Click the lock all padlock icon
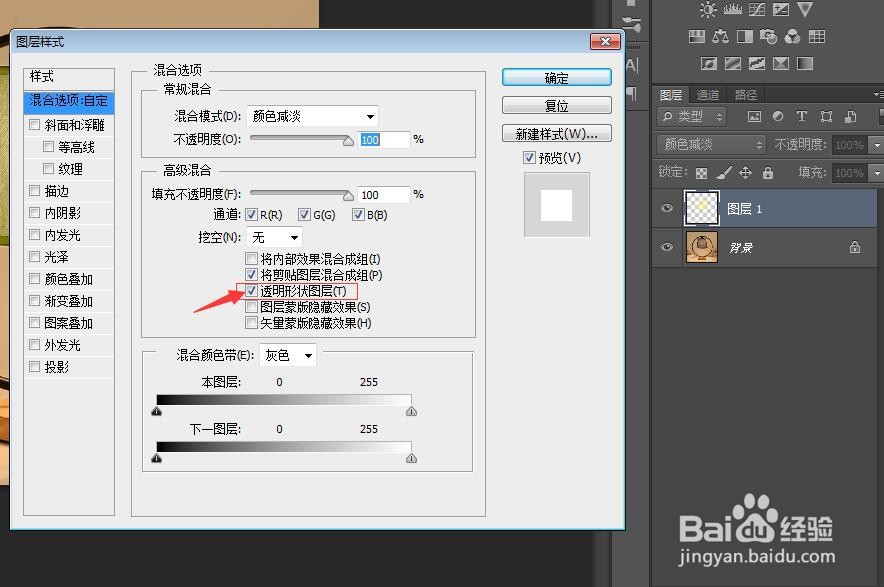The image size is (884, 587). pyautogui.click(x=767, y=174)
